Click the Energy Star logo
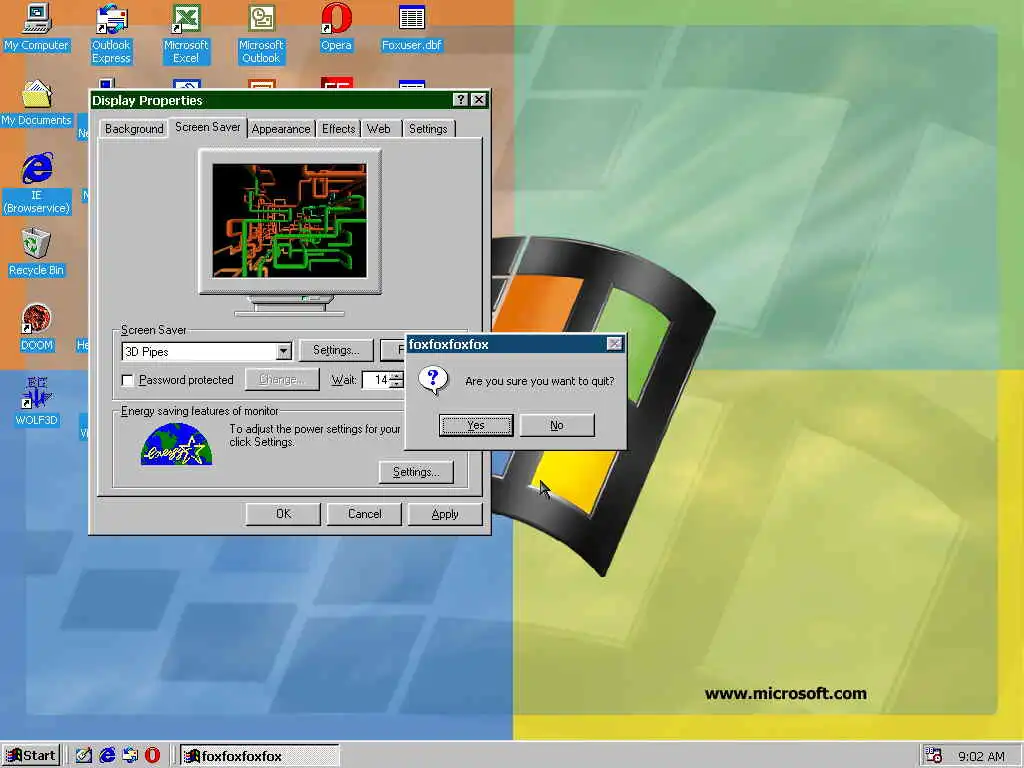Screen dimensions: 1024x768 pos(176,444)
